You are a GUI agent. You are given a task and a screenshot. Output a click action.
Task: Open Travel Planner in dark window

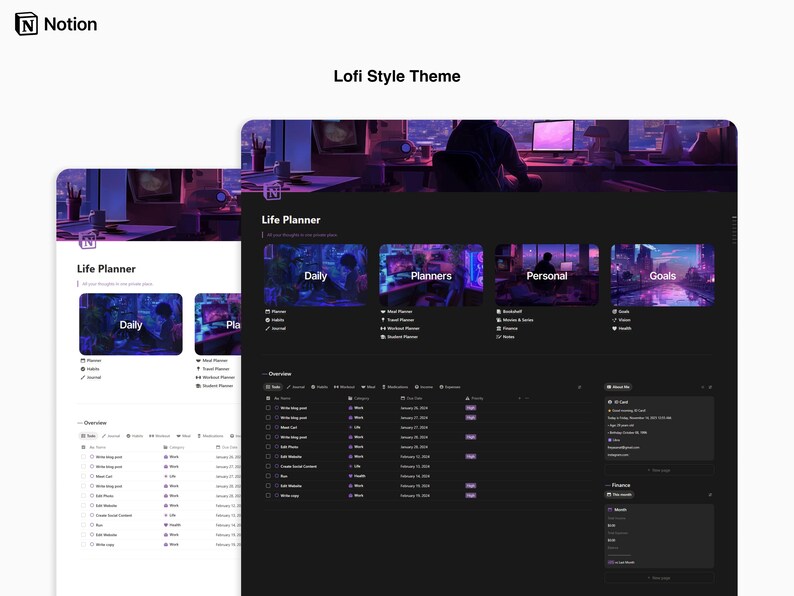[398, 320]
